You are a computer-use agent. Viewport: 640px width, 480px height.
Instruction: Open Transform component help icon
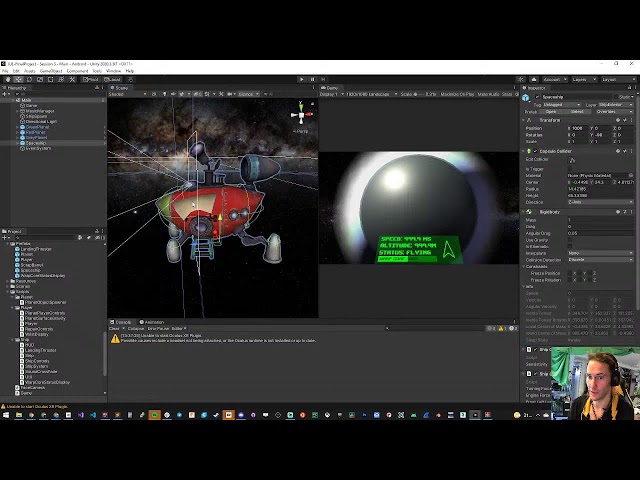click(618, 120)
